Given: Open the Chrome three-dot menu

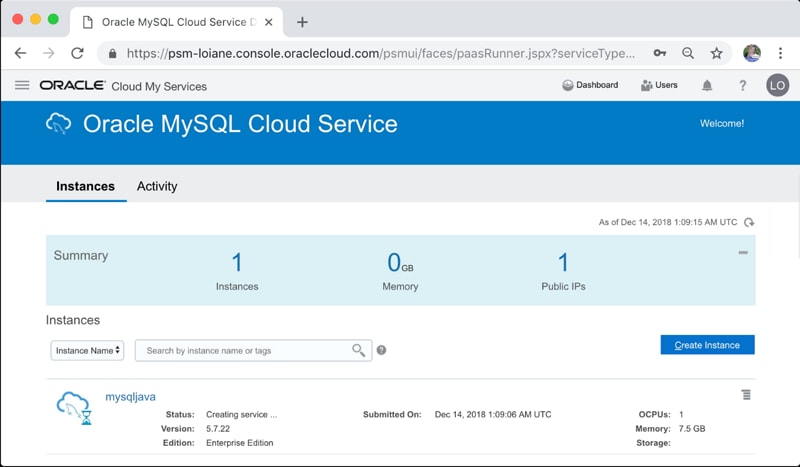Looking at the screenshot, I should tap(782, 53).
